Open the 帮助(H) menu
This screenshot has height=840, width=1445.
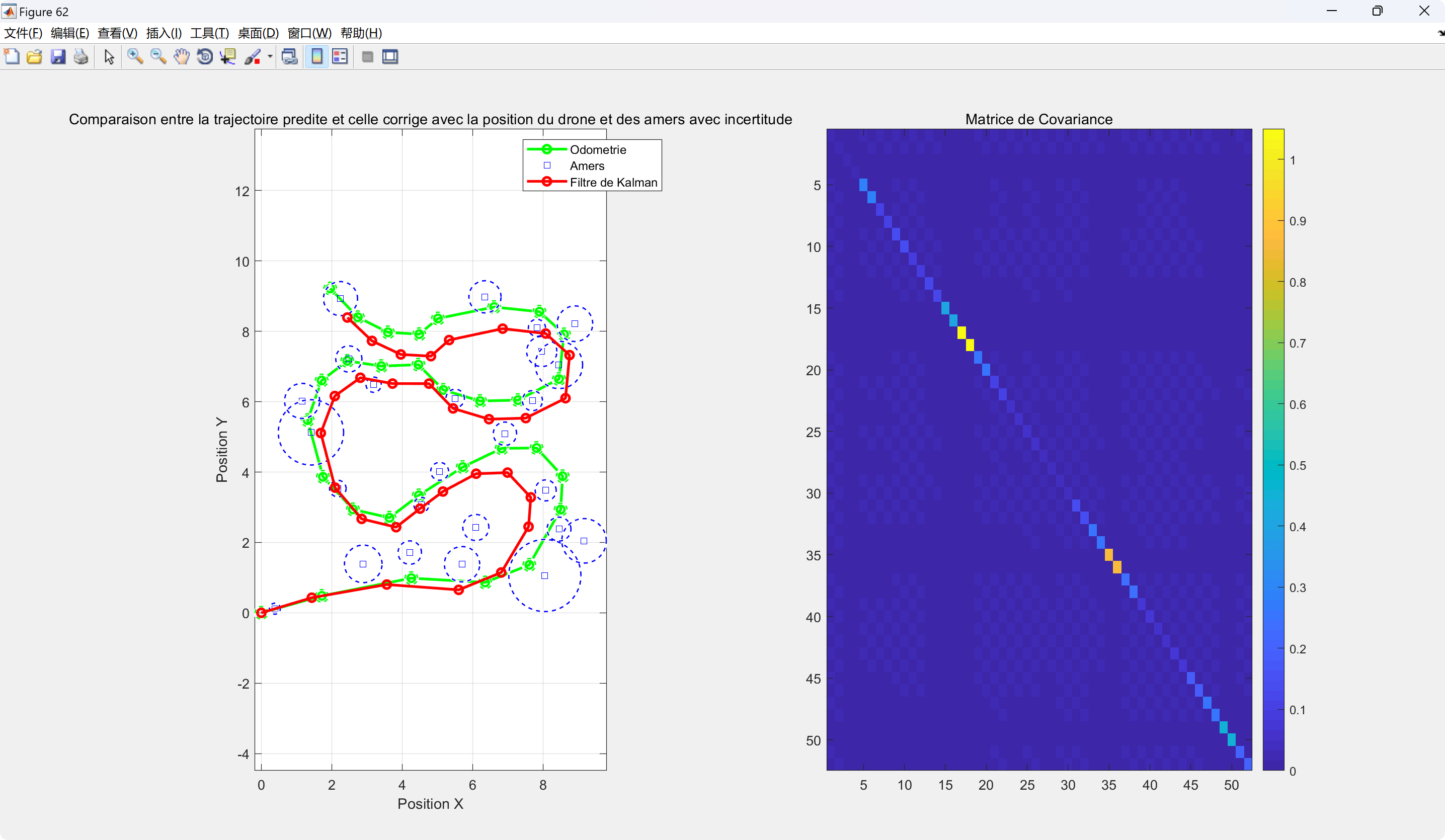(x=361, y=33)
